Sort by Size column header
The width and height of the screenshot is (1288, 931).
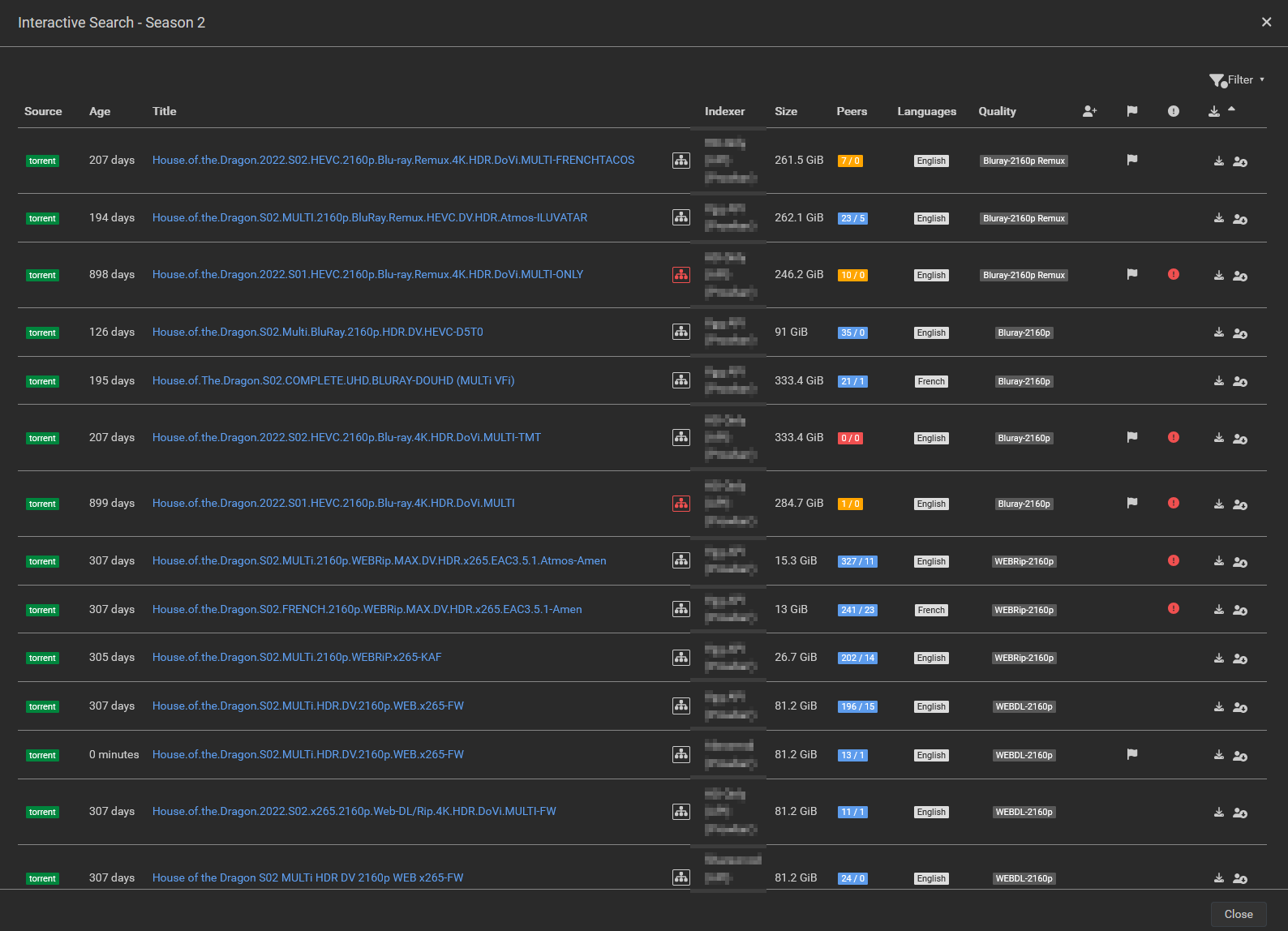click(786, 111)
